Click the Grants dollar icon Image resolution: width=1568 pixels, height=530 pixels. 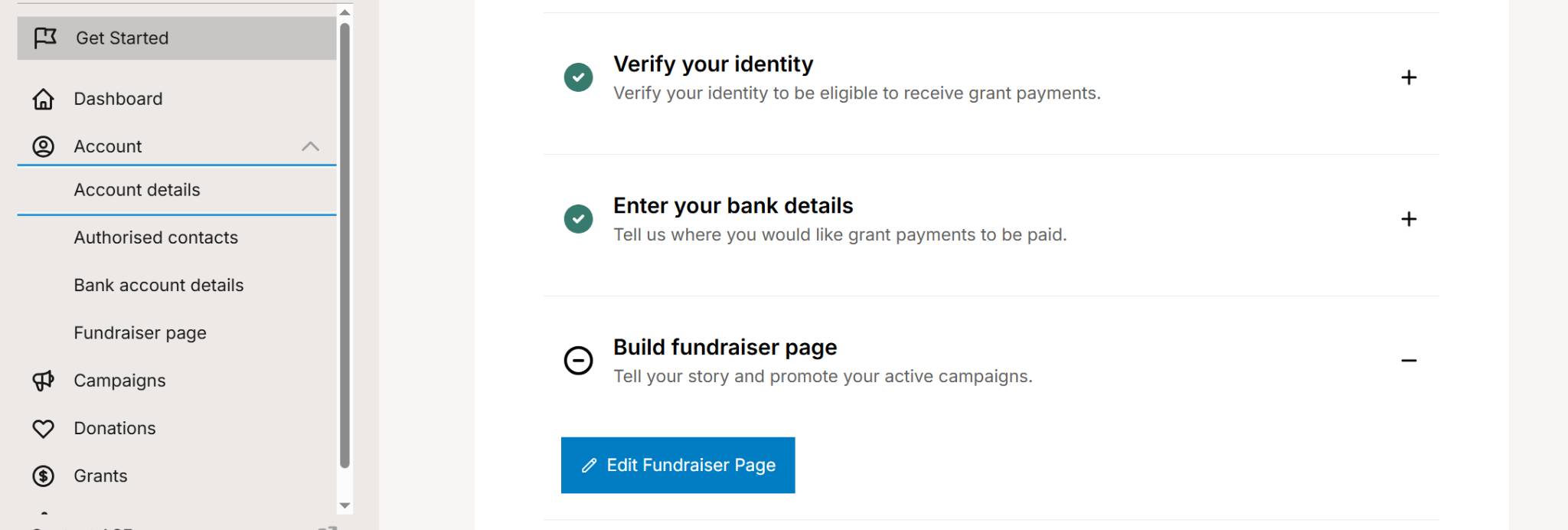pyautogui.click(x=44, y=476)
